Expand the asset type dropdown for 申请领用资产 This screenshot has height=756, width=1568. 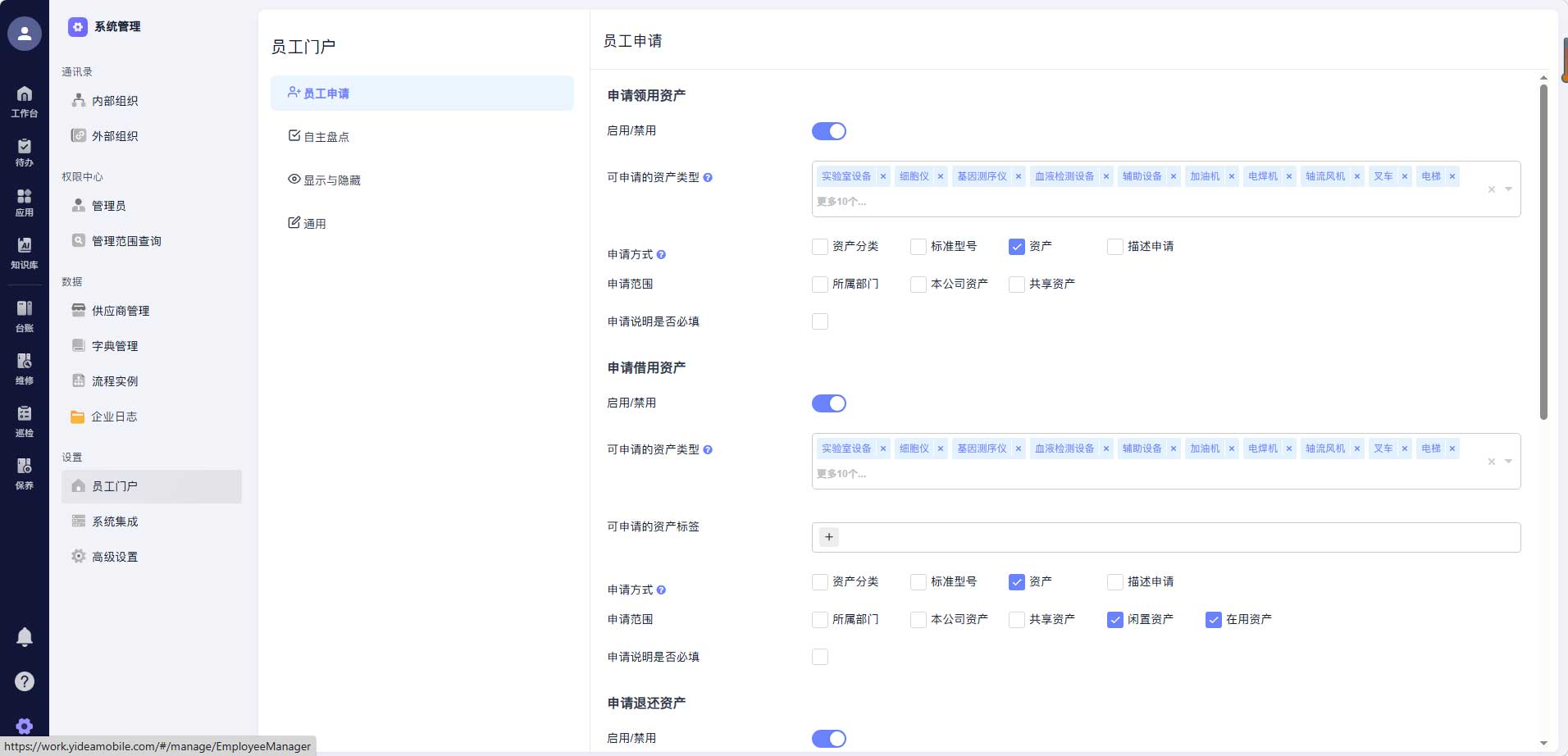[1507, 189]
